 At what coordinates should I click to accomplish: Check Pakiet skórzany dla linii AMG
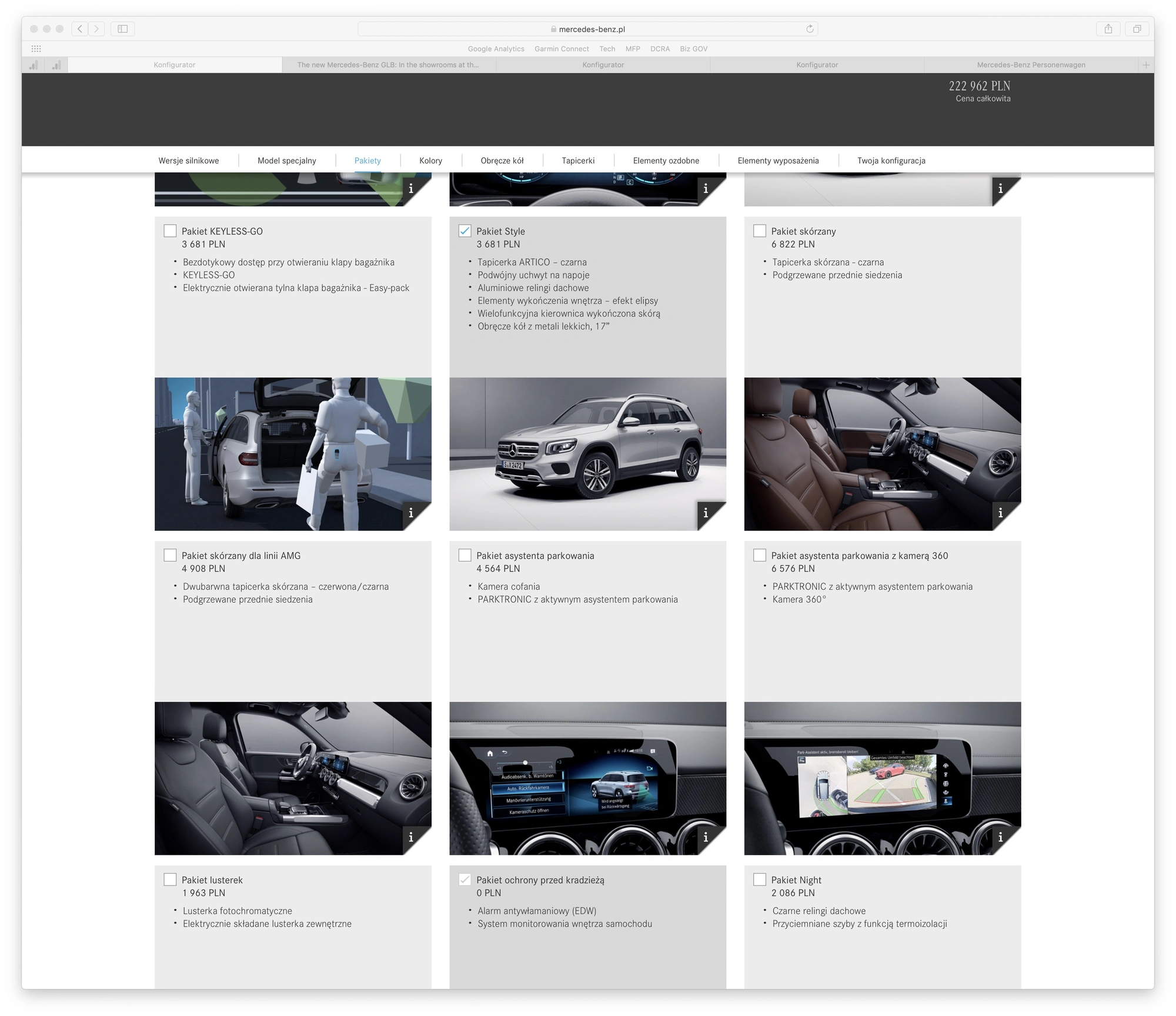170,555
